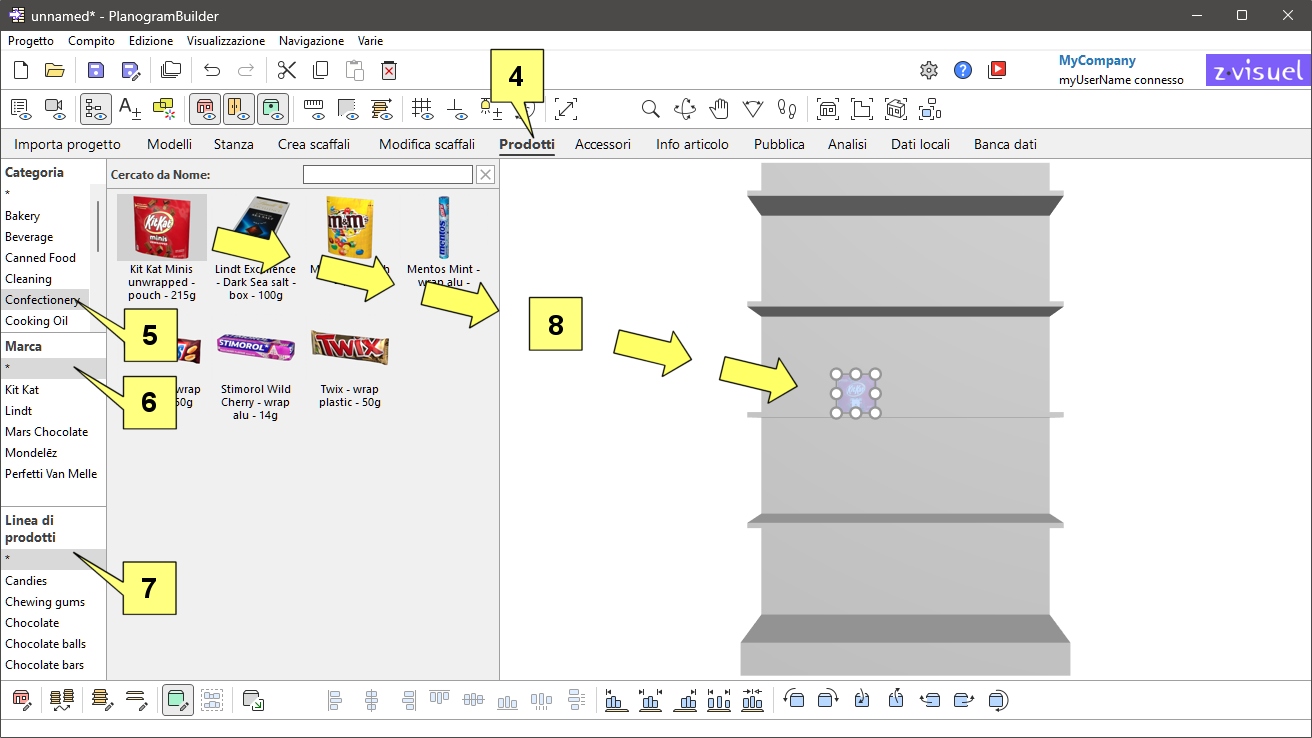Click the frame 3D shelving view icon
1312x738 pixels.
[896, 109]
